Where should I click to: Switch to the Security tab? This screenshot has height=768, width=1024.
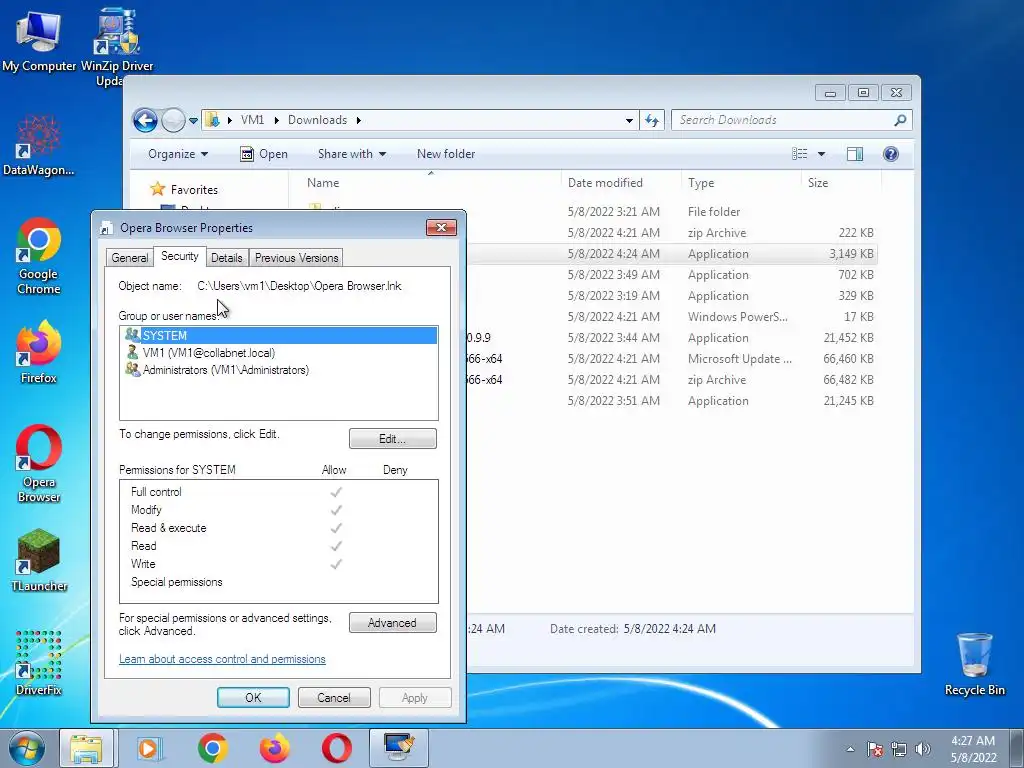[180, 256]
